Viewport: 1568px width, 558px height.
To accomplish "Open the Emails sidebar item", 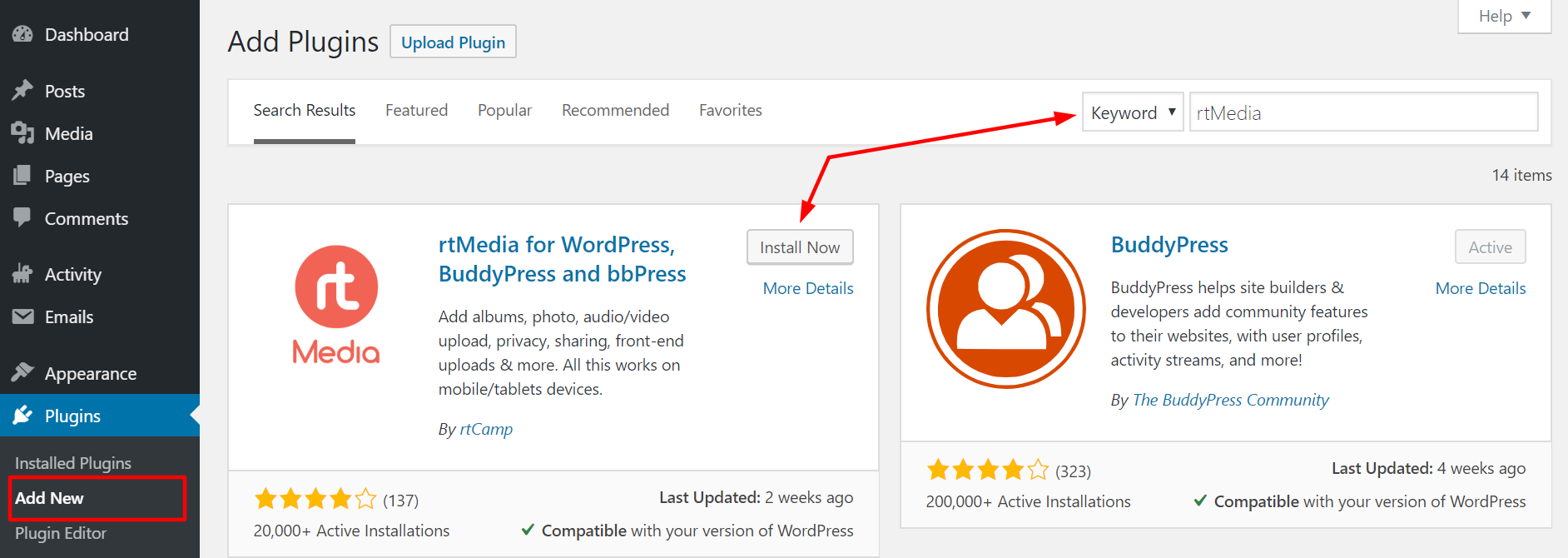I will [x=100, y=316].
